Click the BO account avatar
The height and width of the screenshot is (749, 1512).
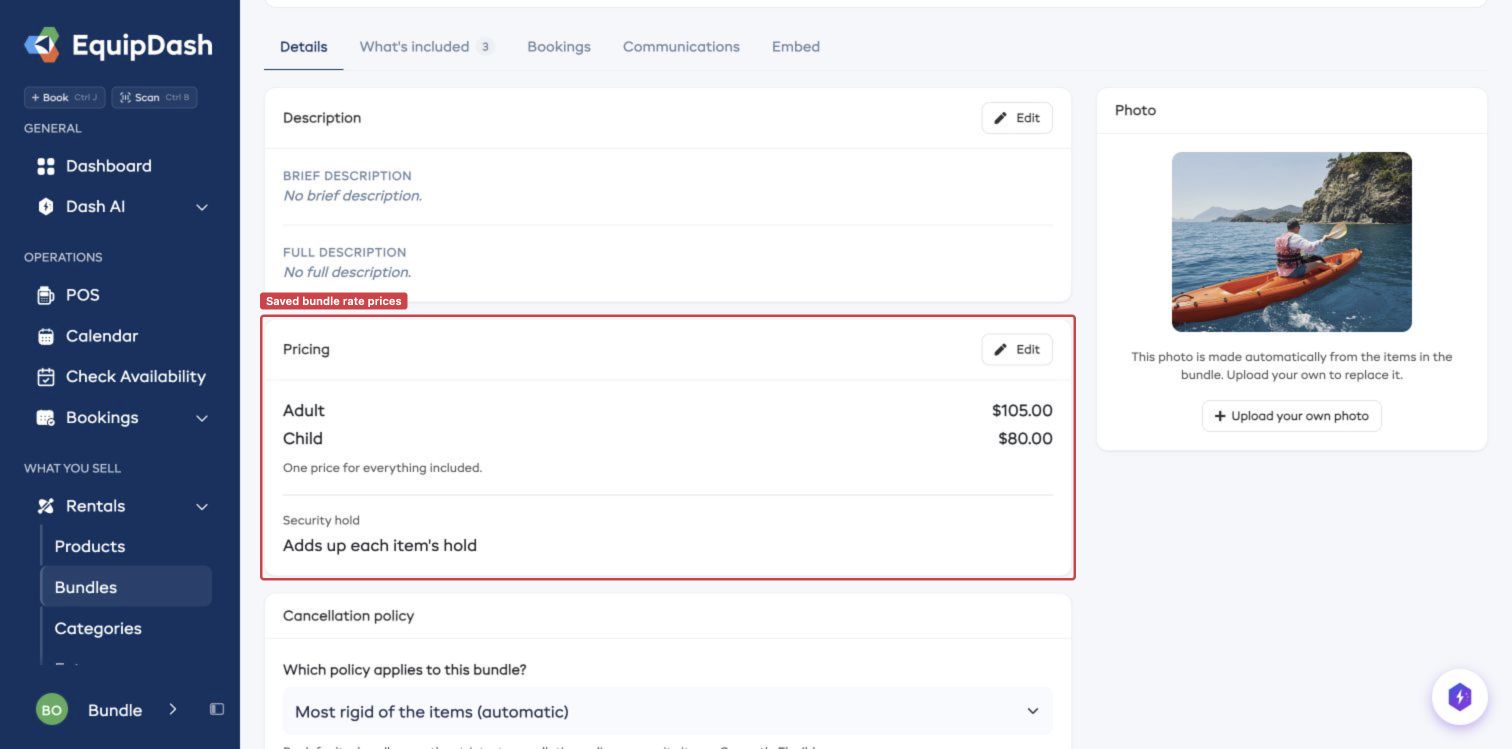[52, 710]
